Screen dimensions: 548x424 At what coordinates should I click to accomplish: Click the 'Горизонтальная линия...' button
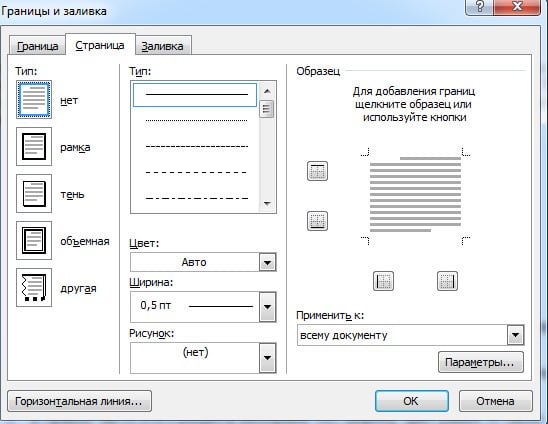click(79, 401)
